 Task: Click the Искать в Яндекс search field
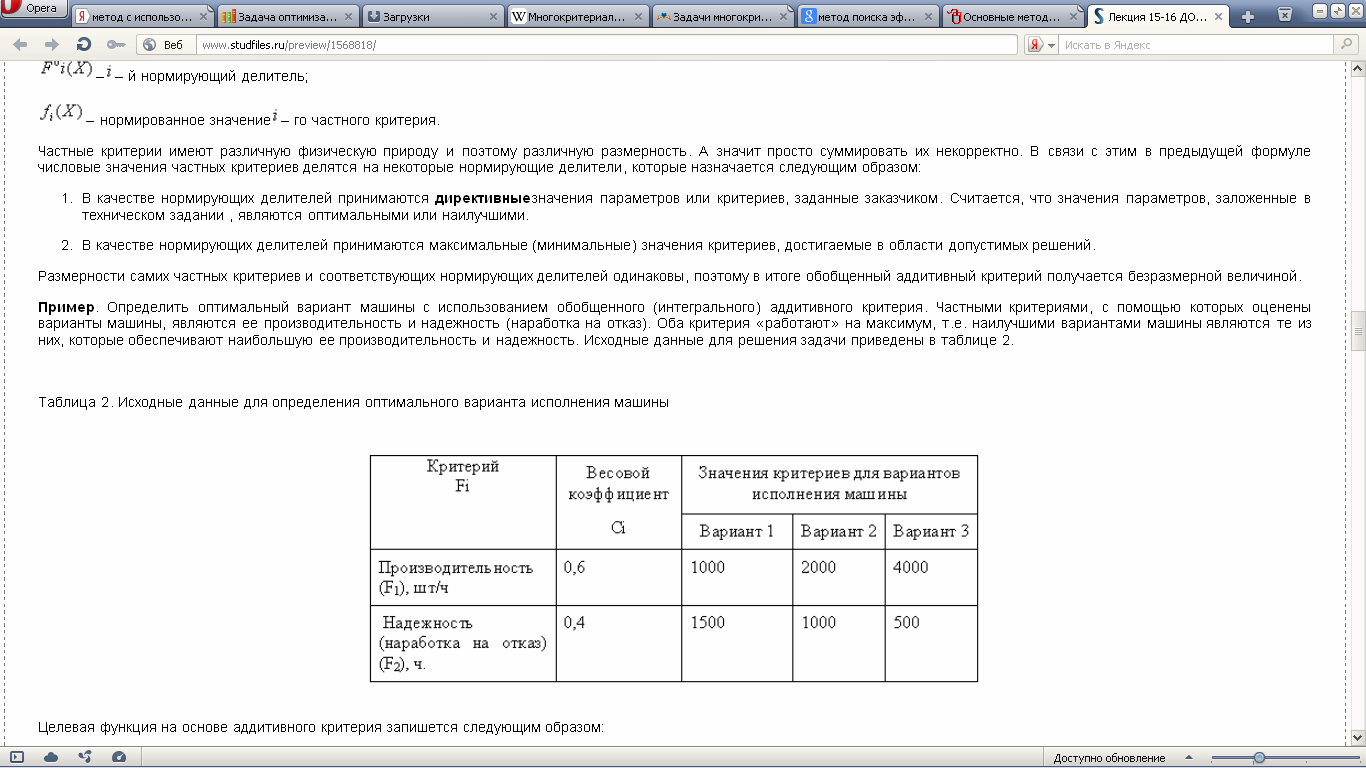(x=1198, y=45)
